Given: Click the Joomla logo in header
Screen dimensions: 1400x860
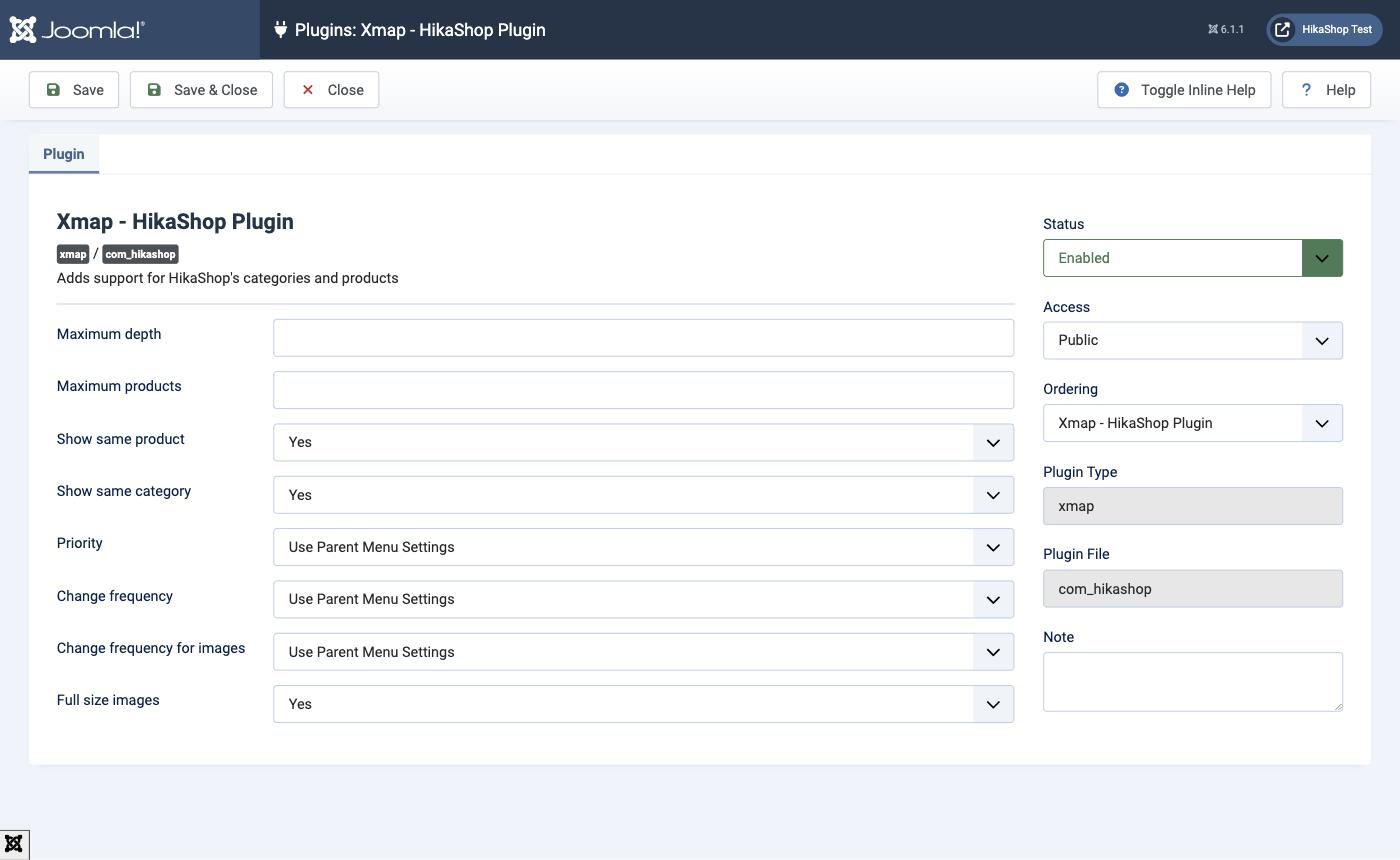Looking at the screenshot, I should pos(77,30).
